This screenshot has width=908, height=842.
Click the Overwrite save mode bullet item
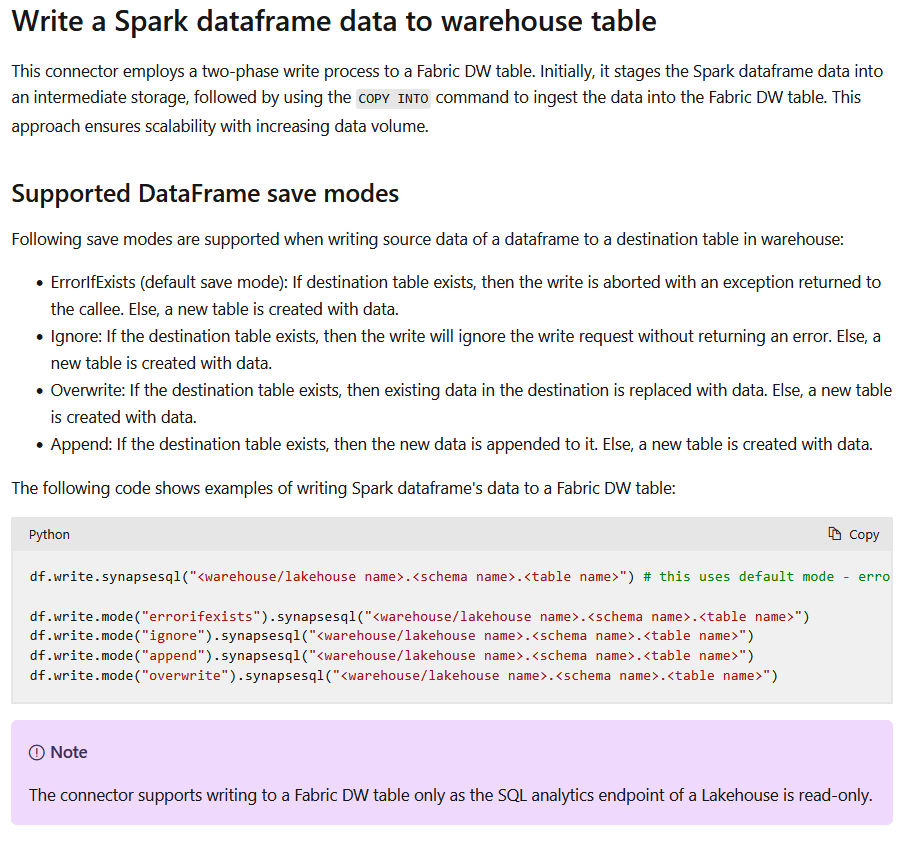point(470,403)
